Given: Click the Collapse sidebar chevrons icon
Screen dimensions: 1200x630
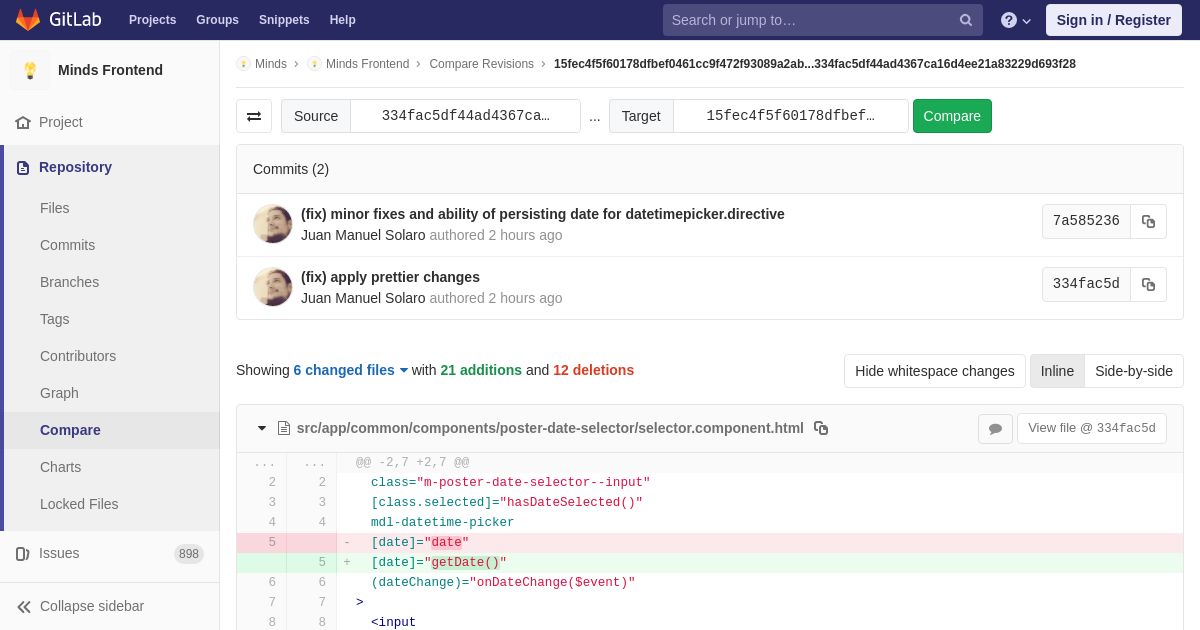Looking at the screenshot, I should pyautogui.click(x=24, y=606).
